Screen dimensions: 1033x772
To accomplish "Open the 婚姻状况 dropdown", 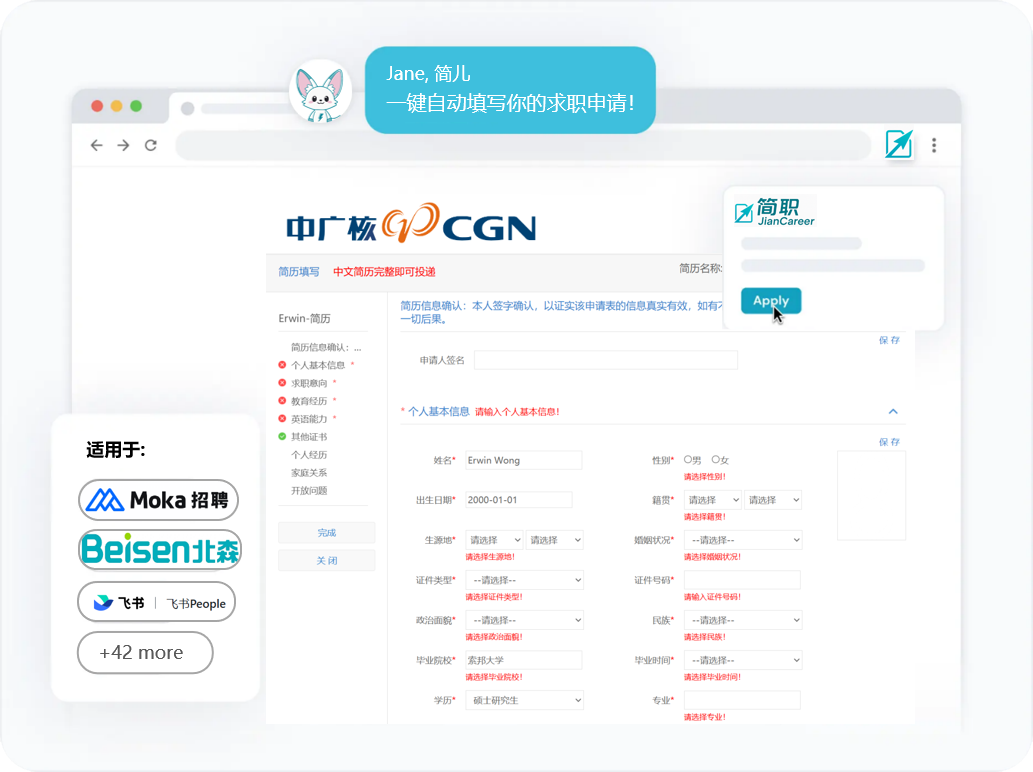I will click(742, 540).
